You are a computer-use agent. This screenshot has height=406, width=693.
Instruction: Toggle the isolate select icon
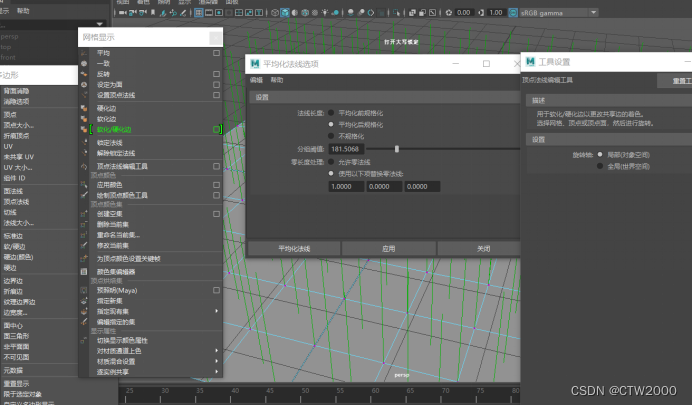[396, 13]
